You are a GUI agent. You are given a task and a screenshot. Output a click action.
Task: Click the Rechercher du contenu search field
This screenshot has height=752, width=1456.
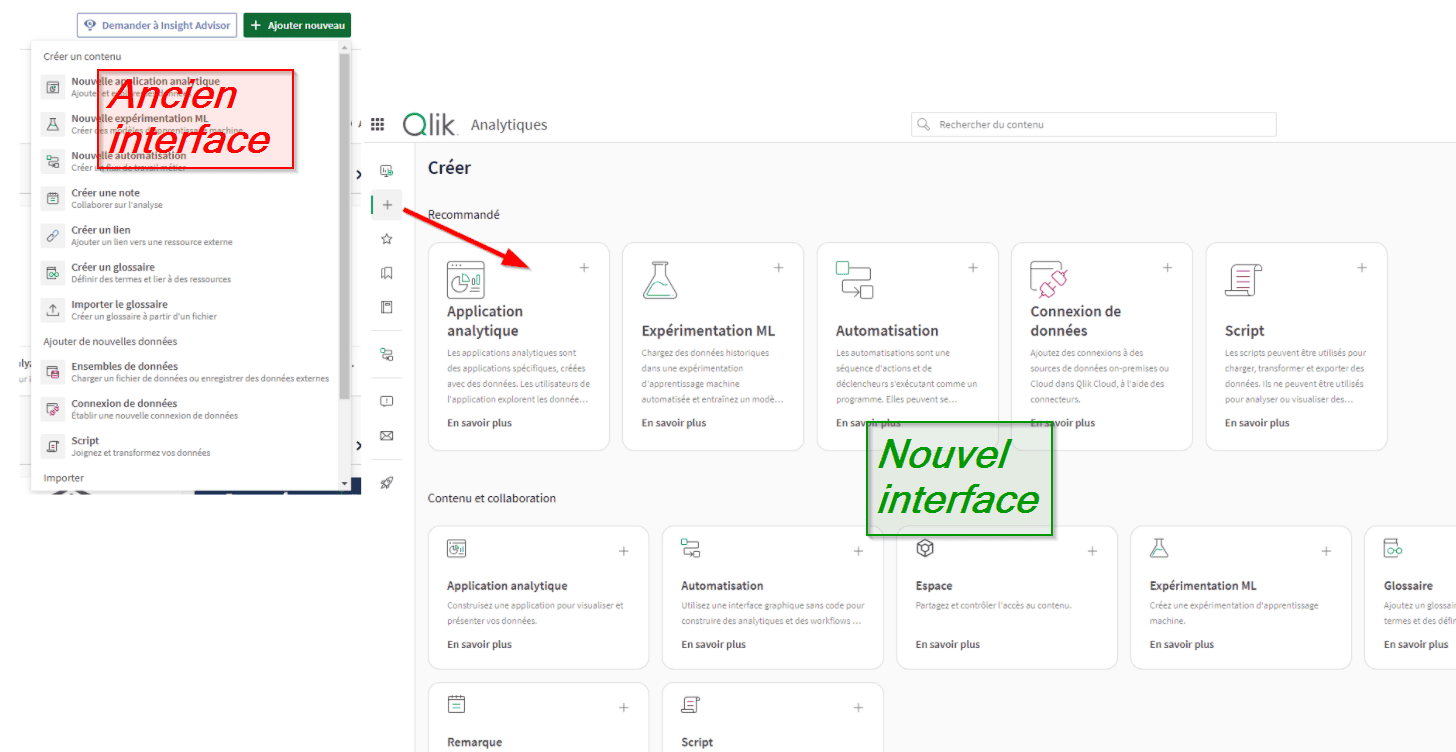(x=1093, y=125)
